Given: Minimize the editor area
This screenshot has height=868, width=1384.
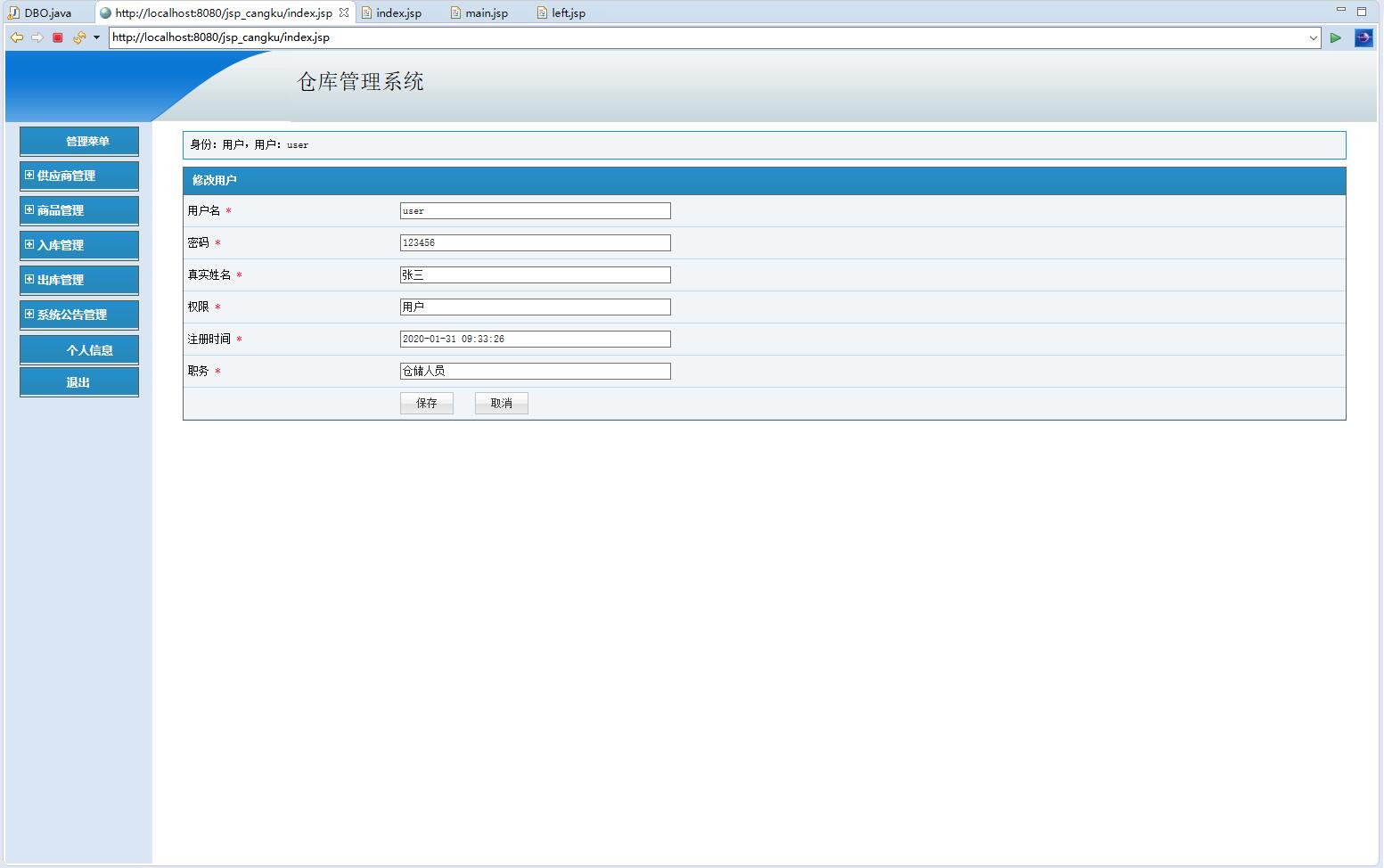Looking at the screenshot, I should (1340, 10).
